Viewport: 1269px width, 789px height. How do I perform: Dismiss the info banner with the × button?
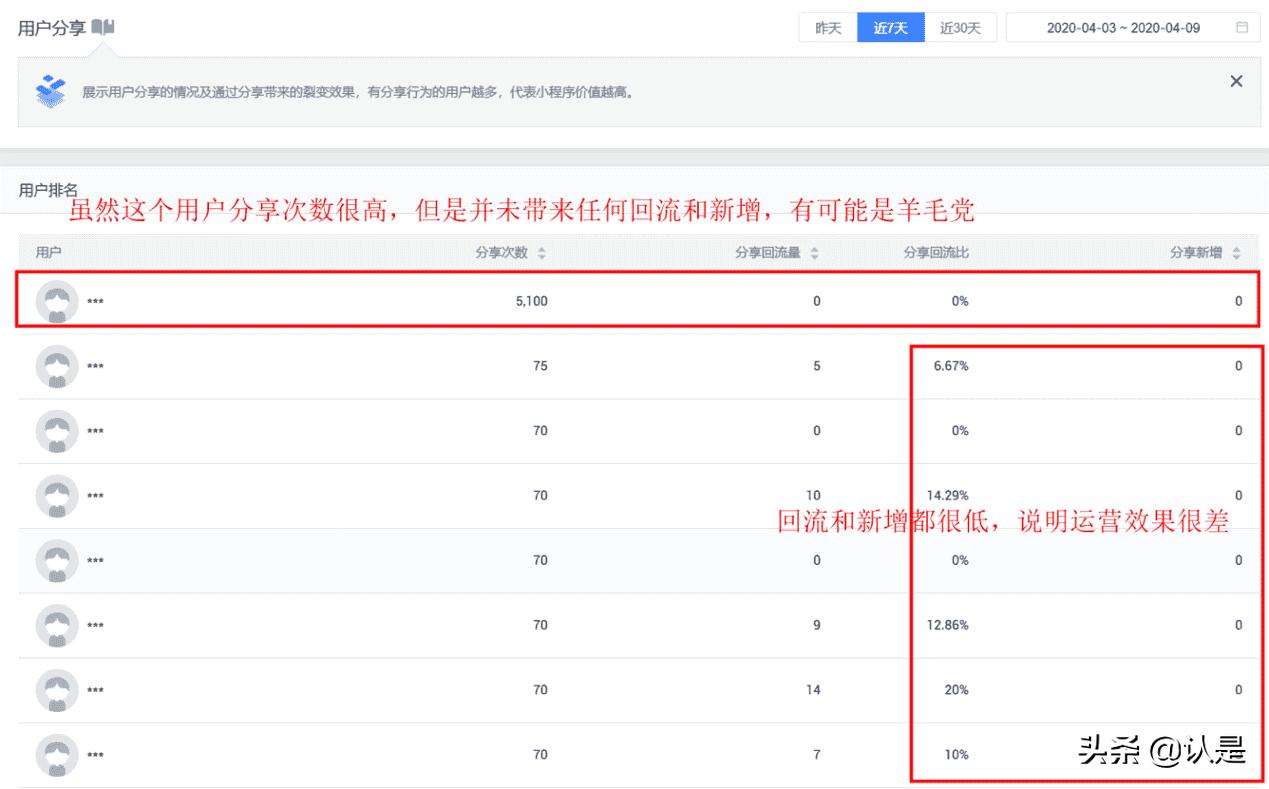click(1236, 81)
